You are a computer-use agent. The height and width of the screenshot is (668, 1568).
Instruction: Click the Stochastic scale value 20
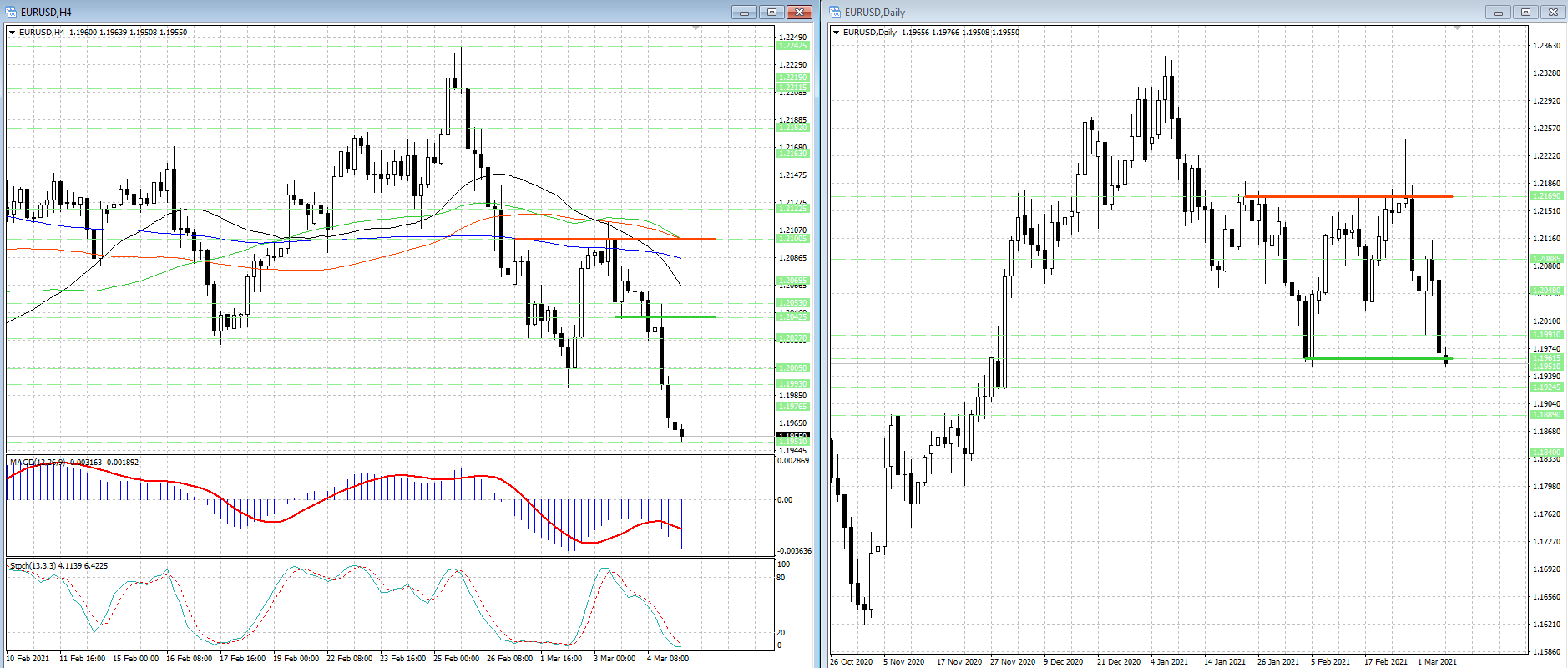coord(781,633)
